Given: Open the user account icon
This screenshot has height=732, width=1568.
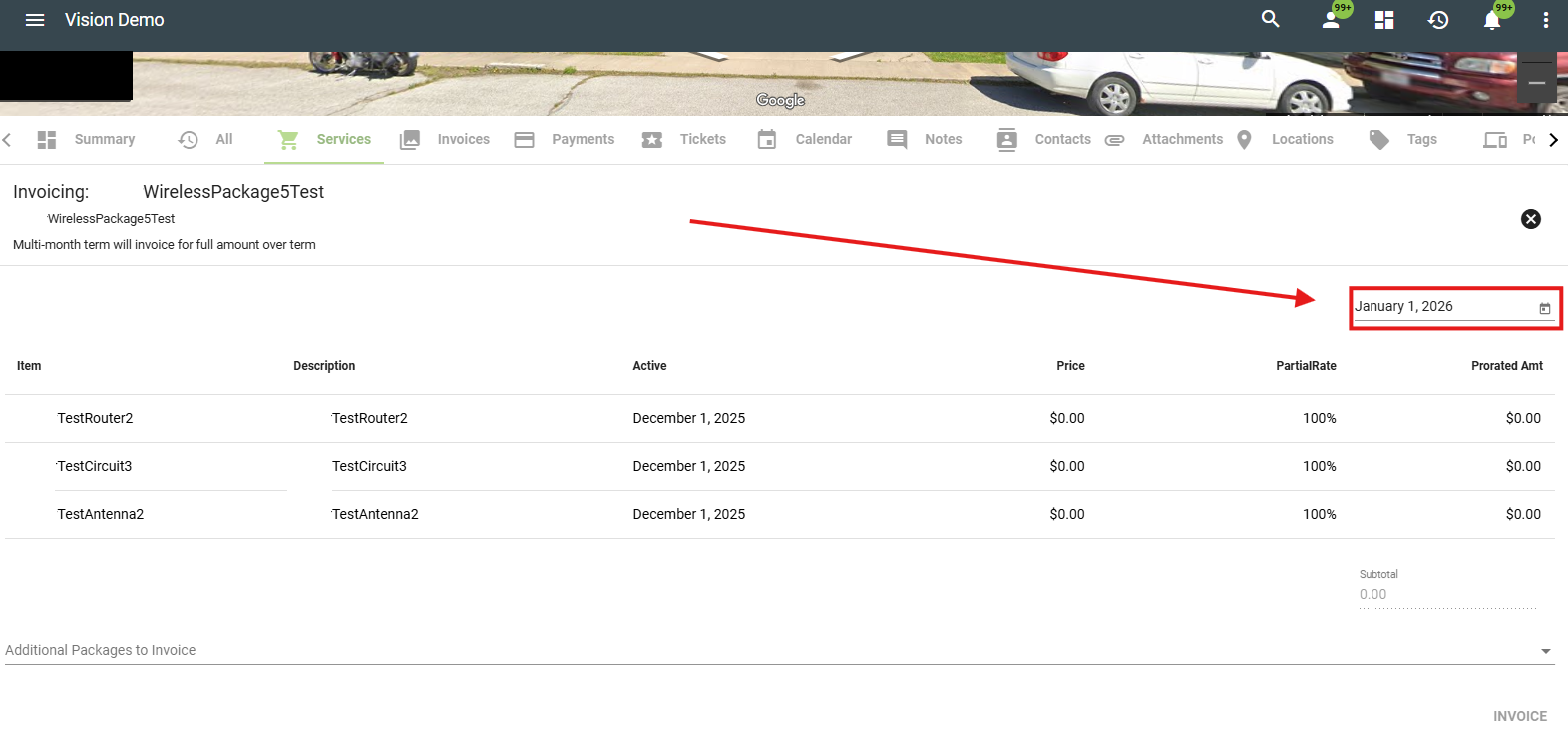Looking at the screenshot, I should point(1331,20).
